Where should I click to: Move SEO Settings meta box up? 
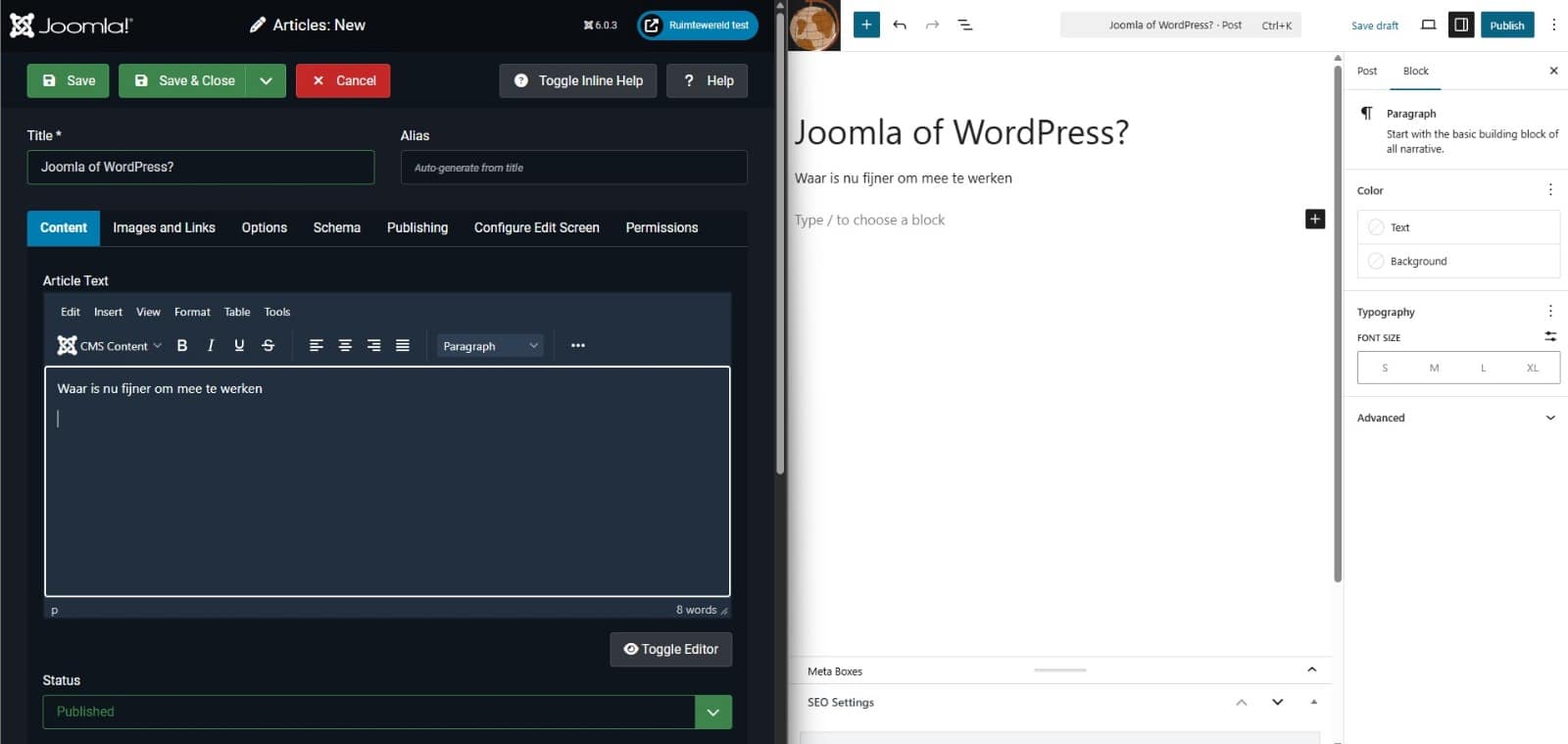(x=1242, y=702)
